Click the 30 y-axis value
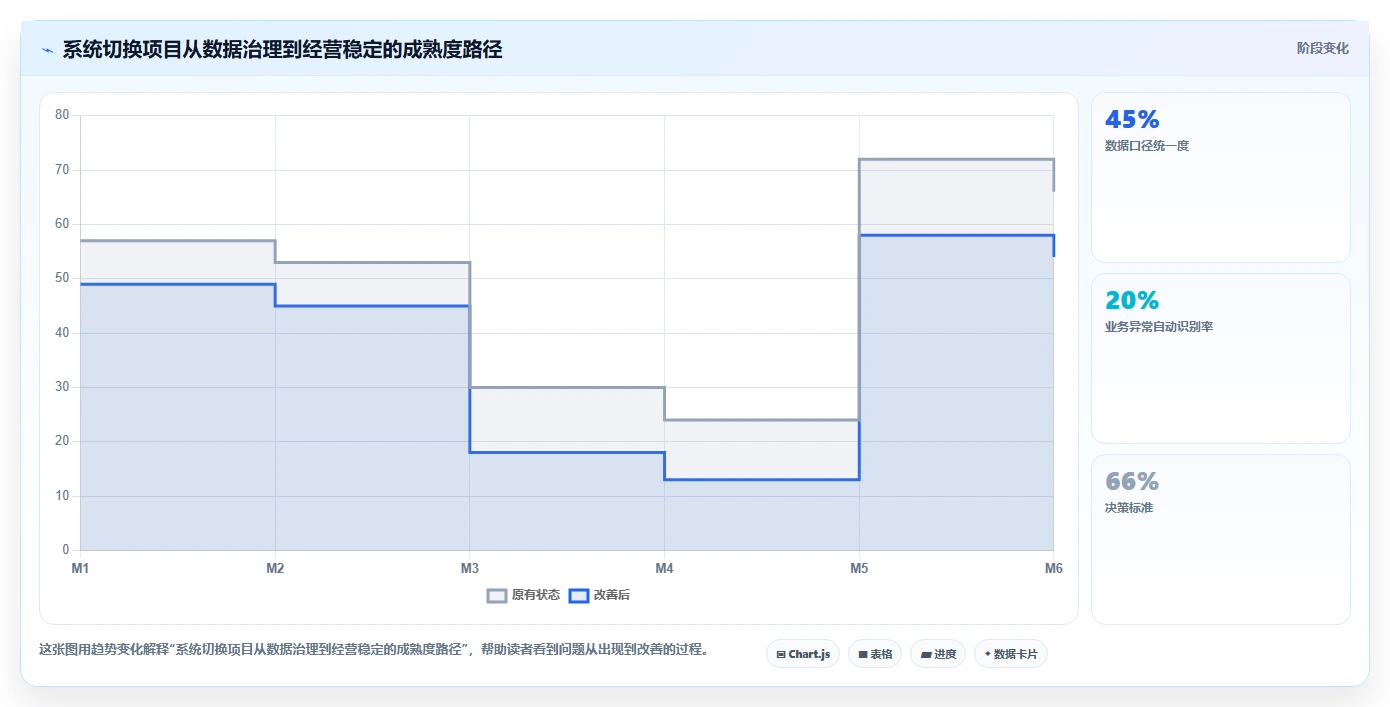 (62, 387)
